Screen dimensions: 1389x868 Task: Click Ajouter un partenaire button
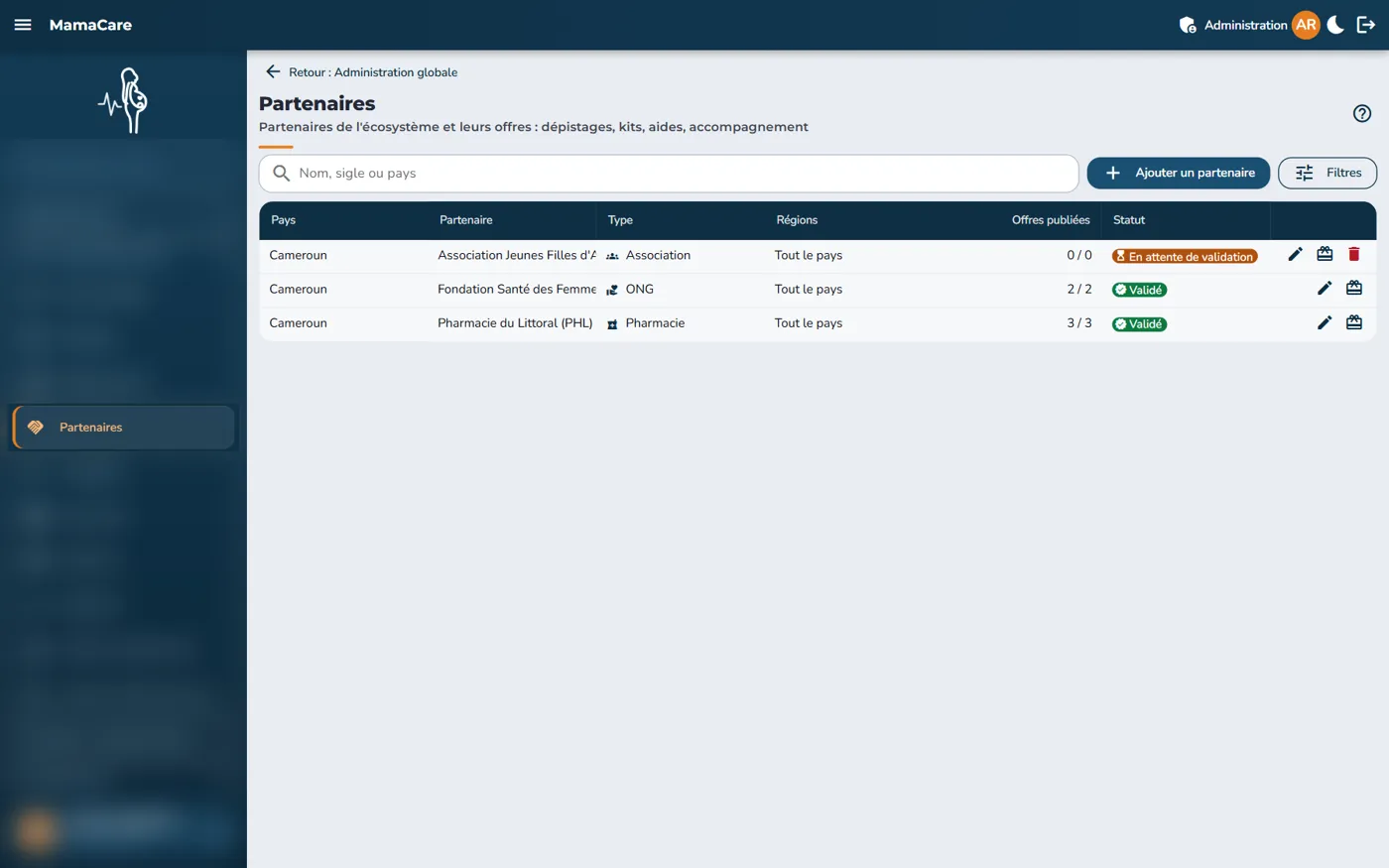pyautogui.click(x=1179, y=173)
